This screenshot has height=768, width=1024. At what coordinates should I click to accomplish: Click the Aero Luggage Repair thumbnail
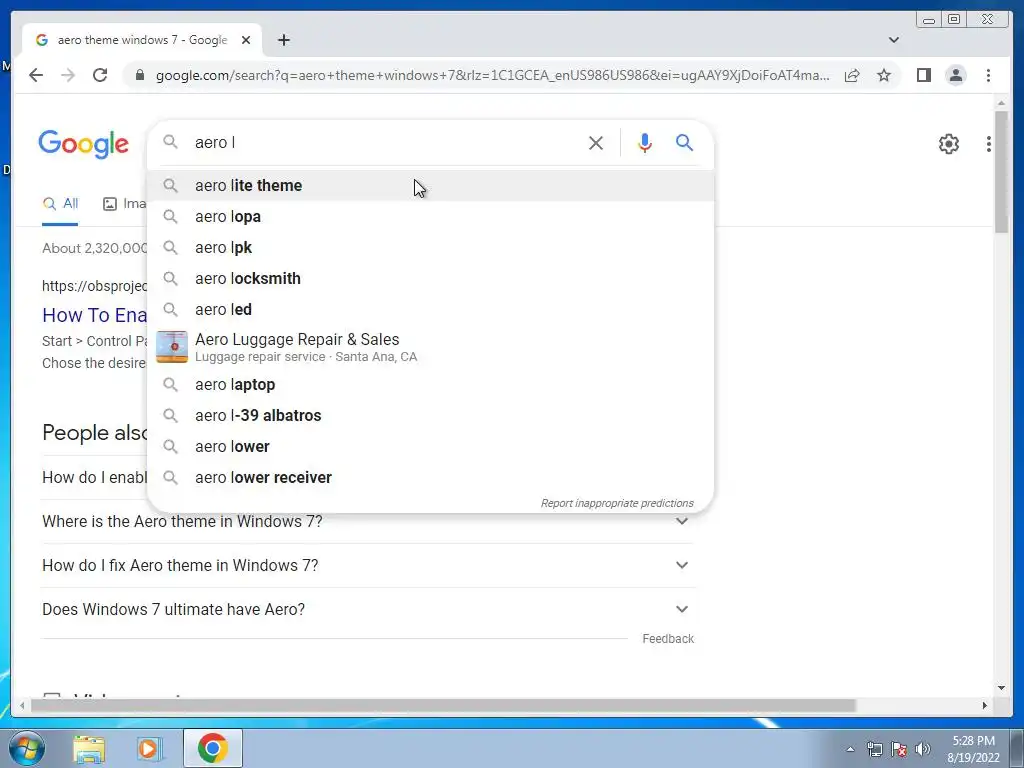point(172,347)
